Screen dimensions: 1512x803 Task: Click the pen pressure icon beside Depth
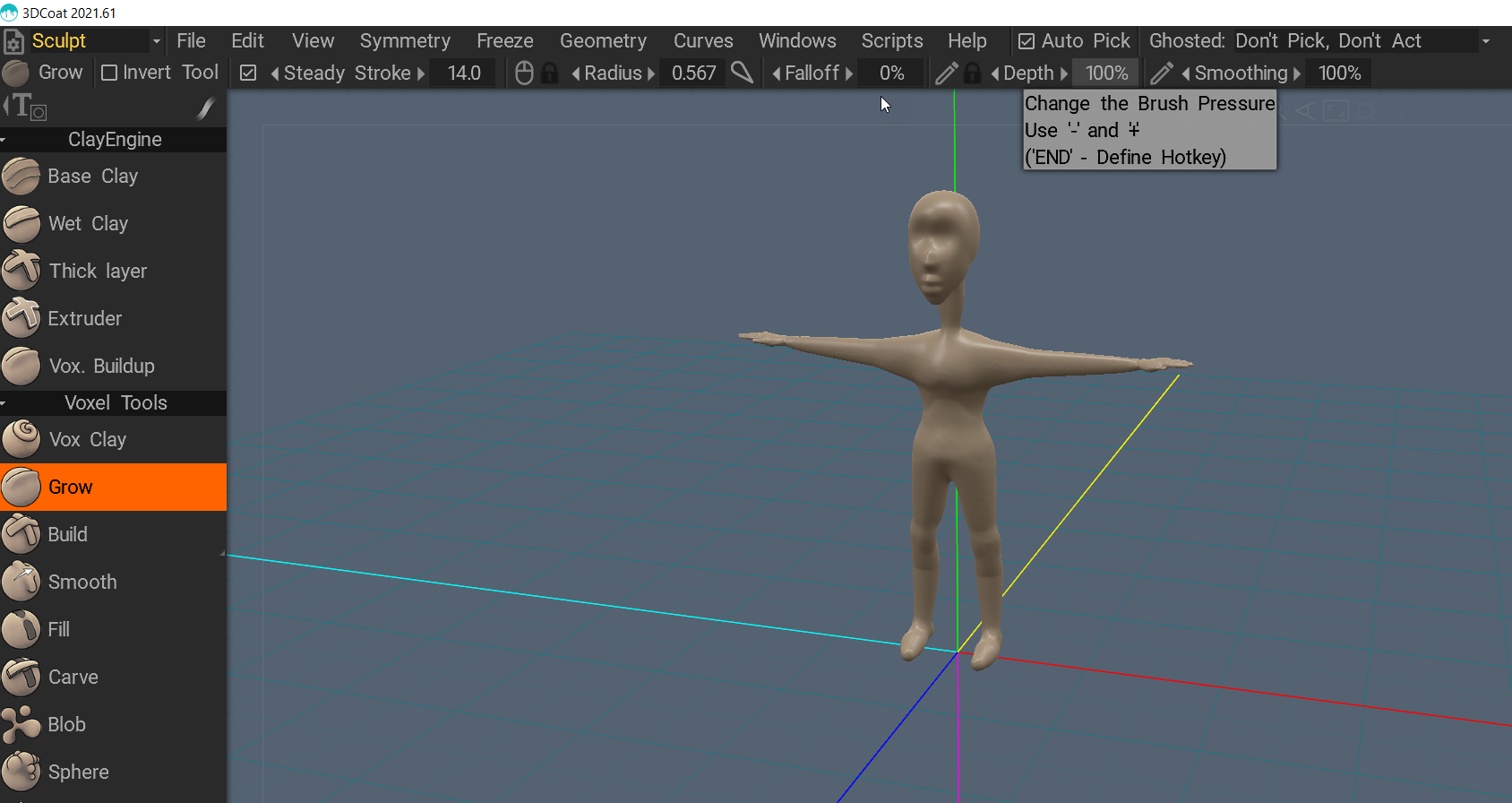(946, 73)
